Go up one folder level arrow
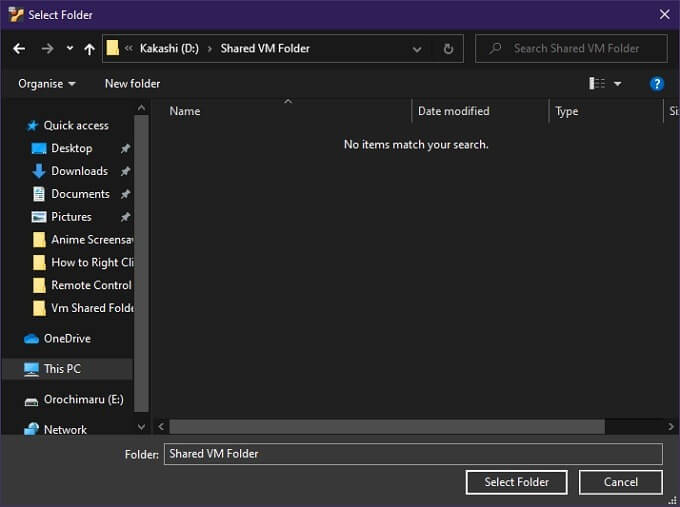Viewport: 680px width, 507px height. pos(89,49)
